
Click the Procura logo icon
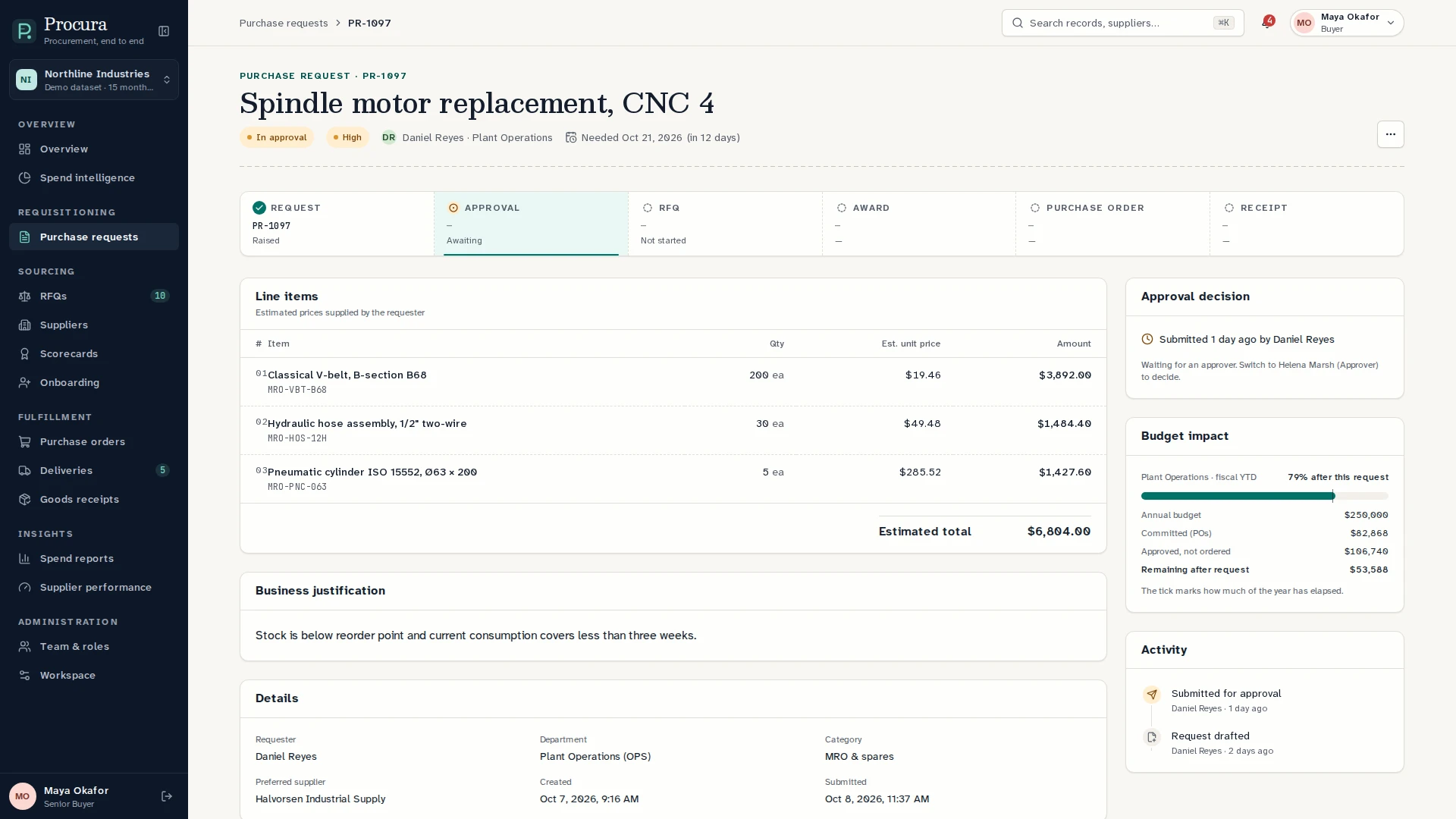[x=24, y=31]
